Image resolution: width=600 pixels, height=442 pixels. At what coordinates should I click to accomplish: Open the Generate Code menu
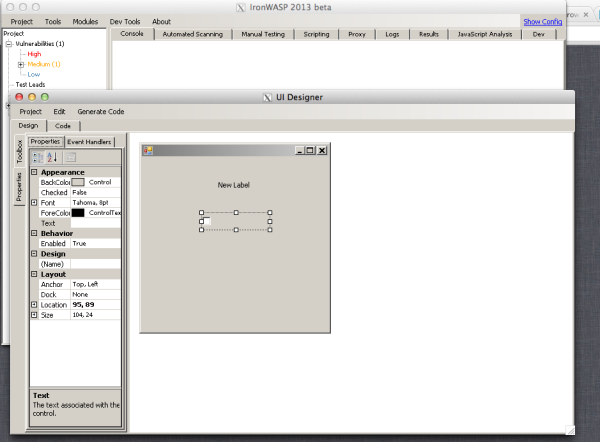coord(101,112)
